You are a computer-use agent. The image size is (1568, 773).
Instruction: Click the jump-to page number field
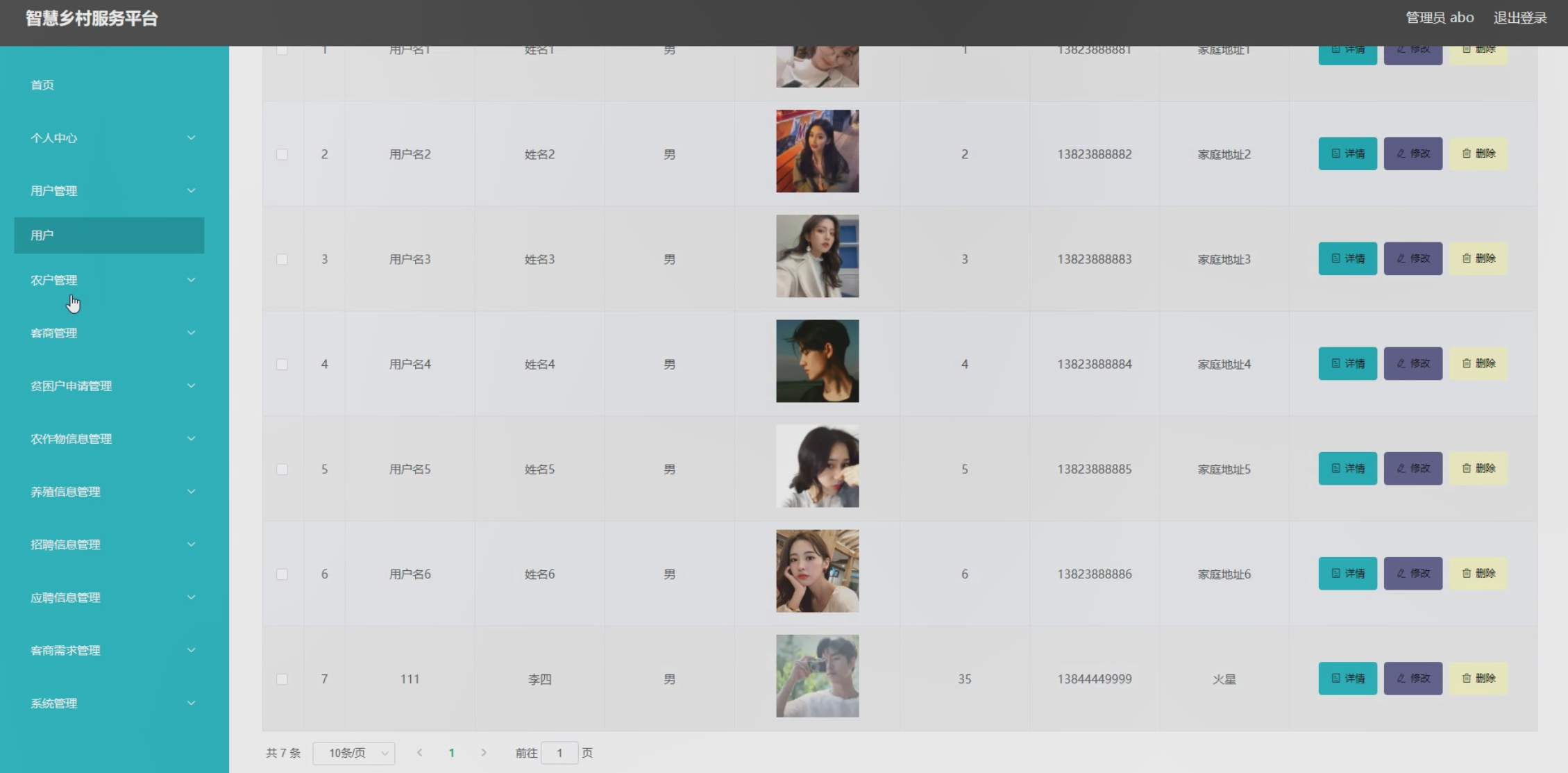[x=559, y=753]
